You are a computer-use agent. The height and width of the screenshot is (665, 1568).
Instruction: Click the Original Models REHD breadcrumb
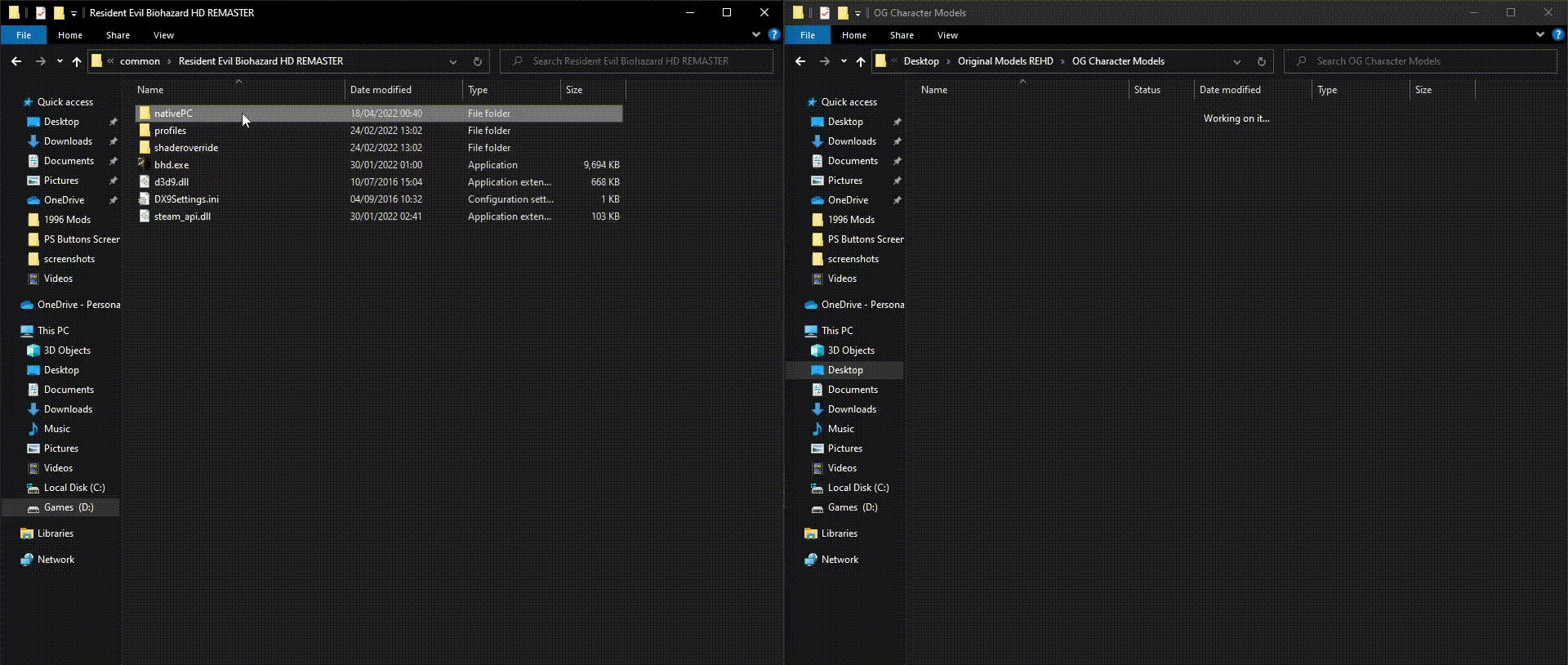1005,61
